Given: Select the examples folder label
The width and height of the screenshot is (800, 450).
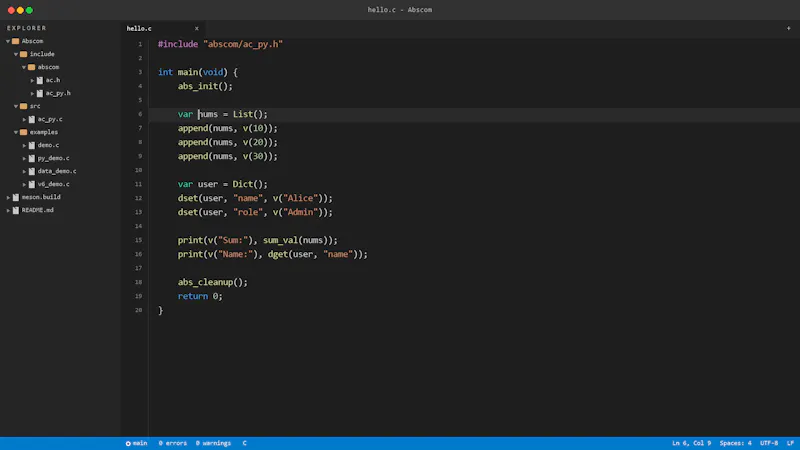Looking at the screenshot, I should pyautogui.click(x=44, y=132).
